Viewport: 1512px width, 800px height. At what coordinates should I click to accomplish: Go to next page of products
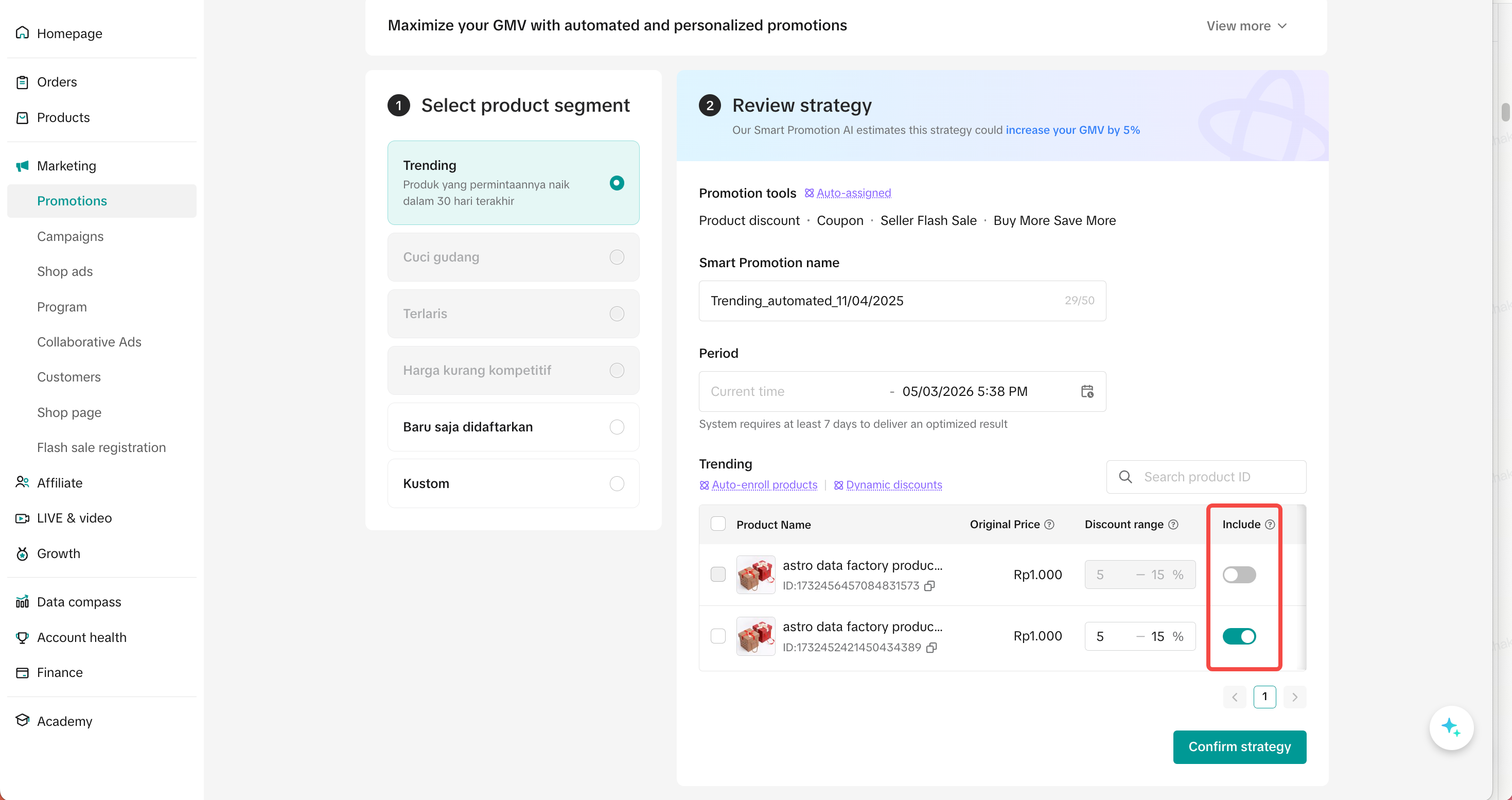pyautogui.click(x=1294, y=697)
